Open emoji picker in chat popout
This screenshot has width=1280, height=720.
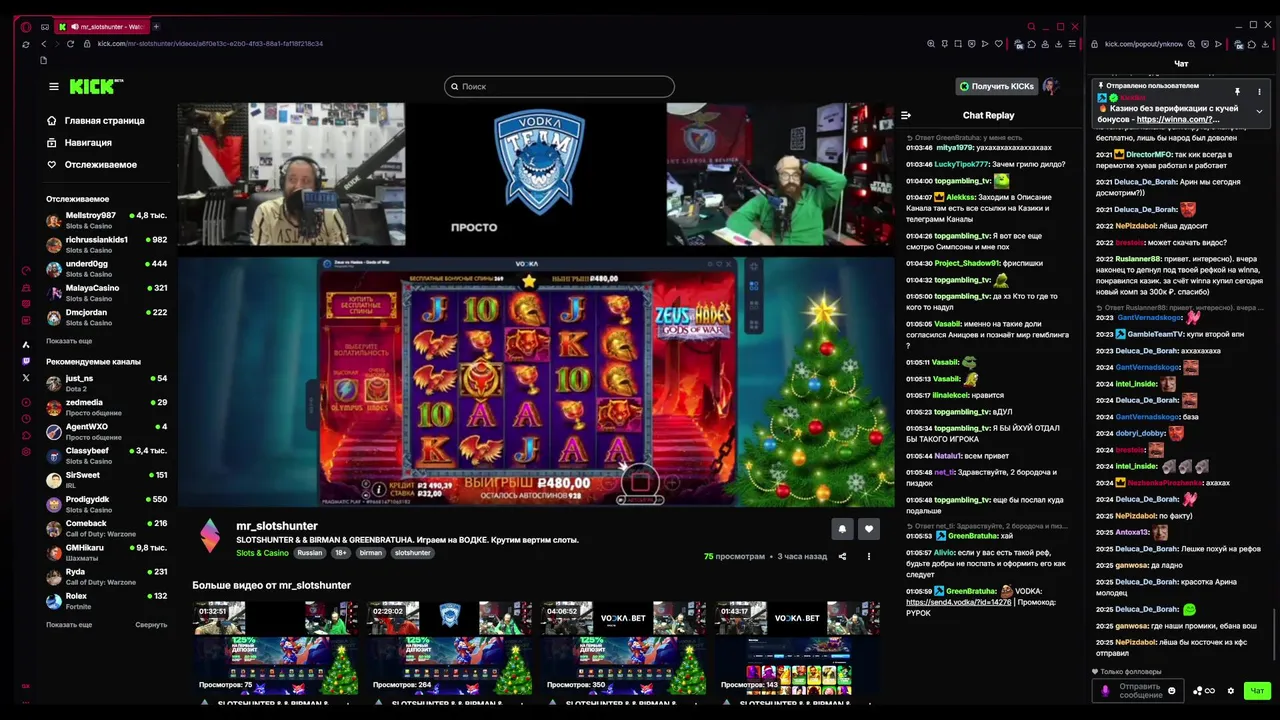(x=1172, y=691)
